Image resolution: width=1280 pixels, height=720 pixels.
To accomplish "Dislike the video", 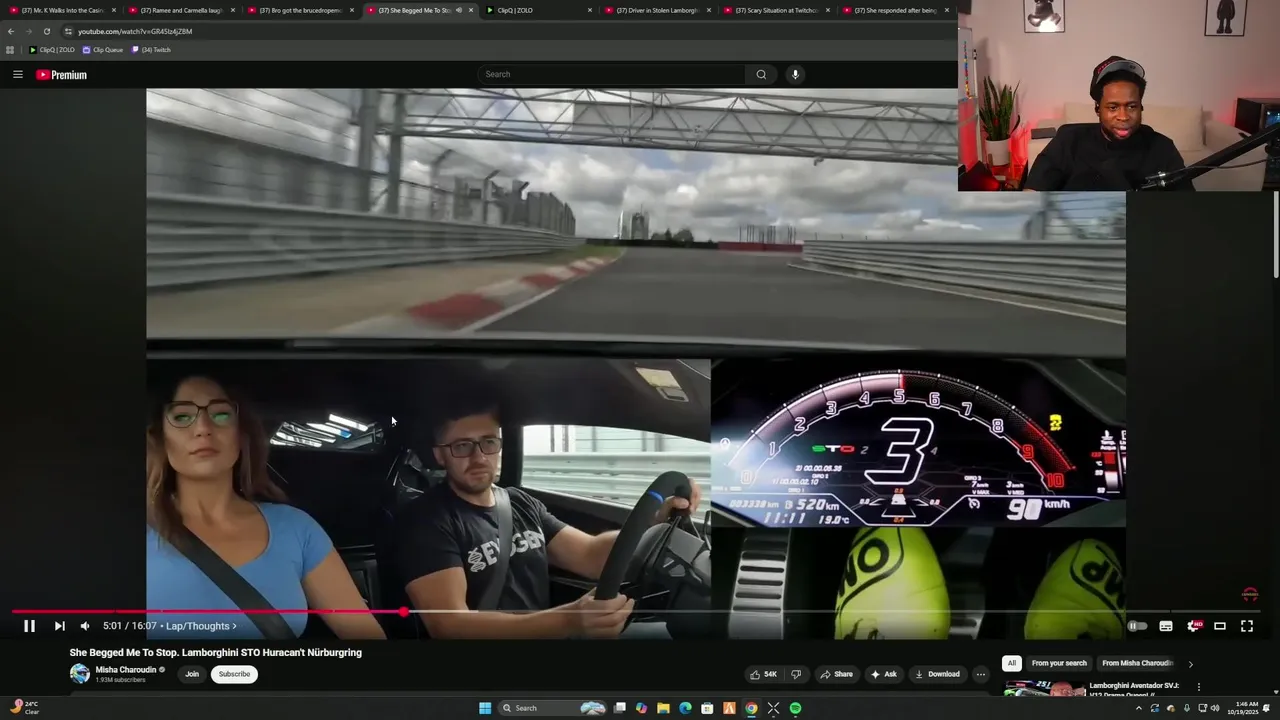I will click(796, 674).
